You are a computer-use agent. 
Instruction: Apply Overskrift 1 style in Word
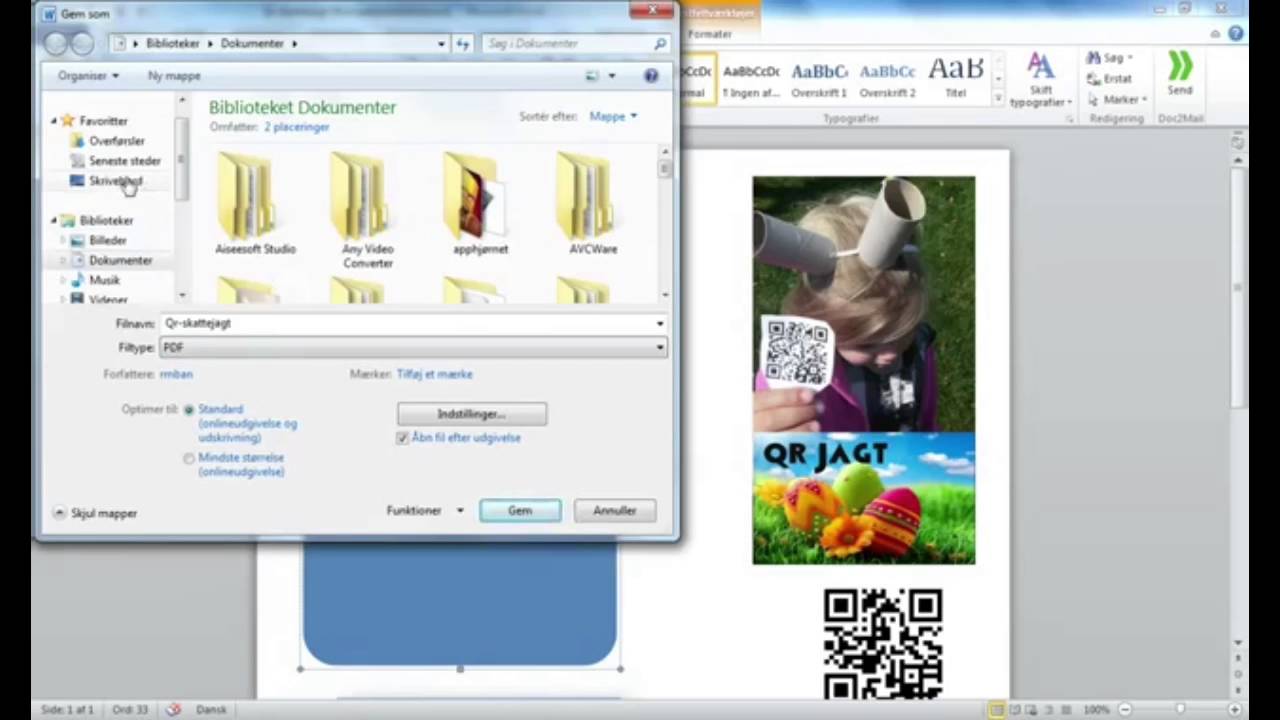point(819,80)
